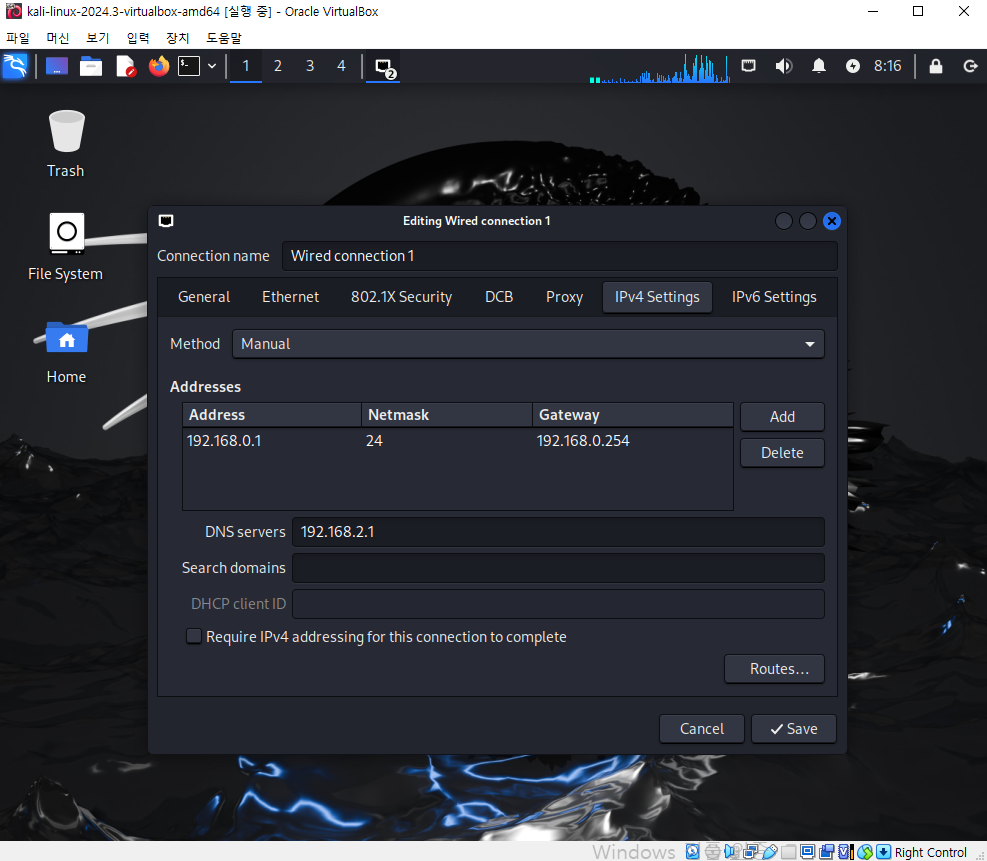The height and width of the screenshot is (861, 987).
Task: Click the VirtualBox keyboard capture arrow icon
Action: click(x=884, y=852)
